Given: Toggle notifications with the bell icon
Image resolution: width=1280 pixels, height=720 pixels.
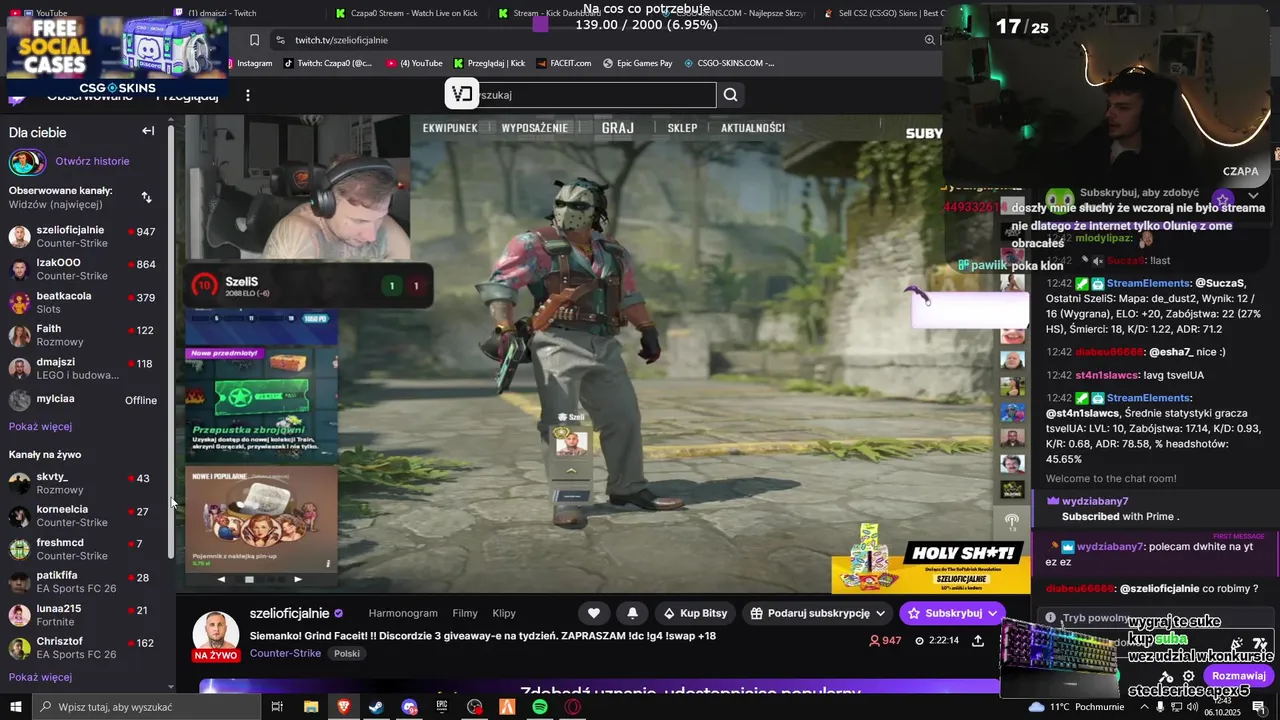Looking at the screenshot, I should click(x=632, y=613).
